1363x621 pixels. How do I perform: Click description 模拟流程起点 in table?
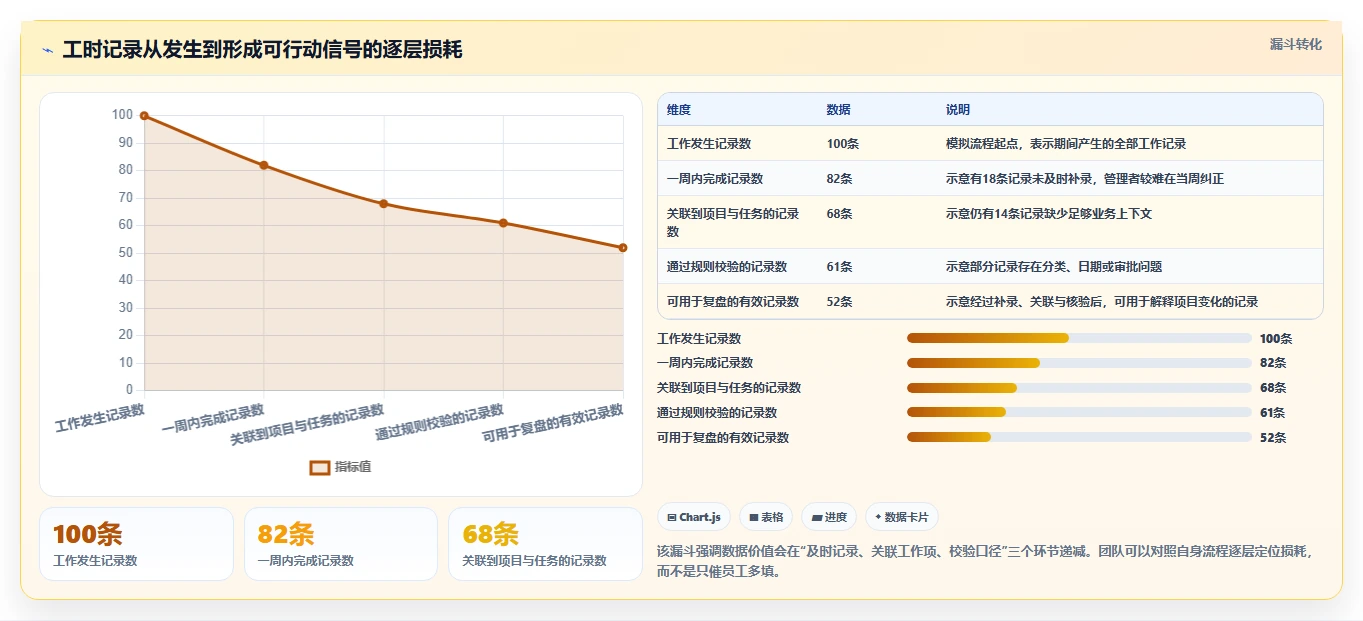pyautogui.click(x=1066, y=144)
